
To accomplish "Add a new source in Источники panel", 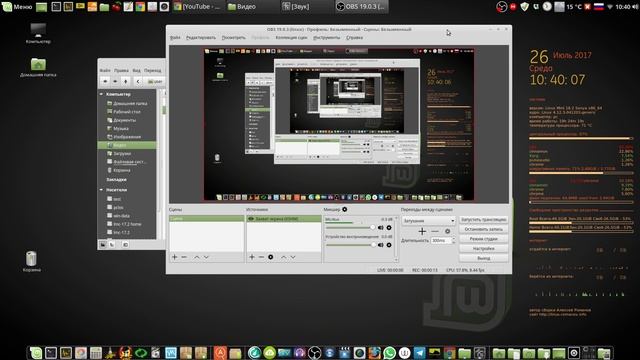I will click(252, 257).
